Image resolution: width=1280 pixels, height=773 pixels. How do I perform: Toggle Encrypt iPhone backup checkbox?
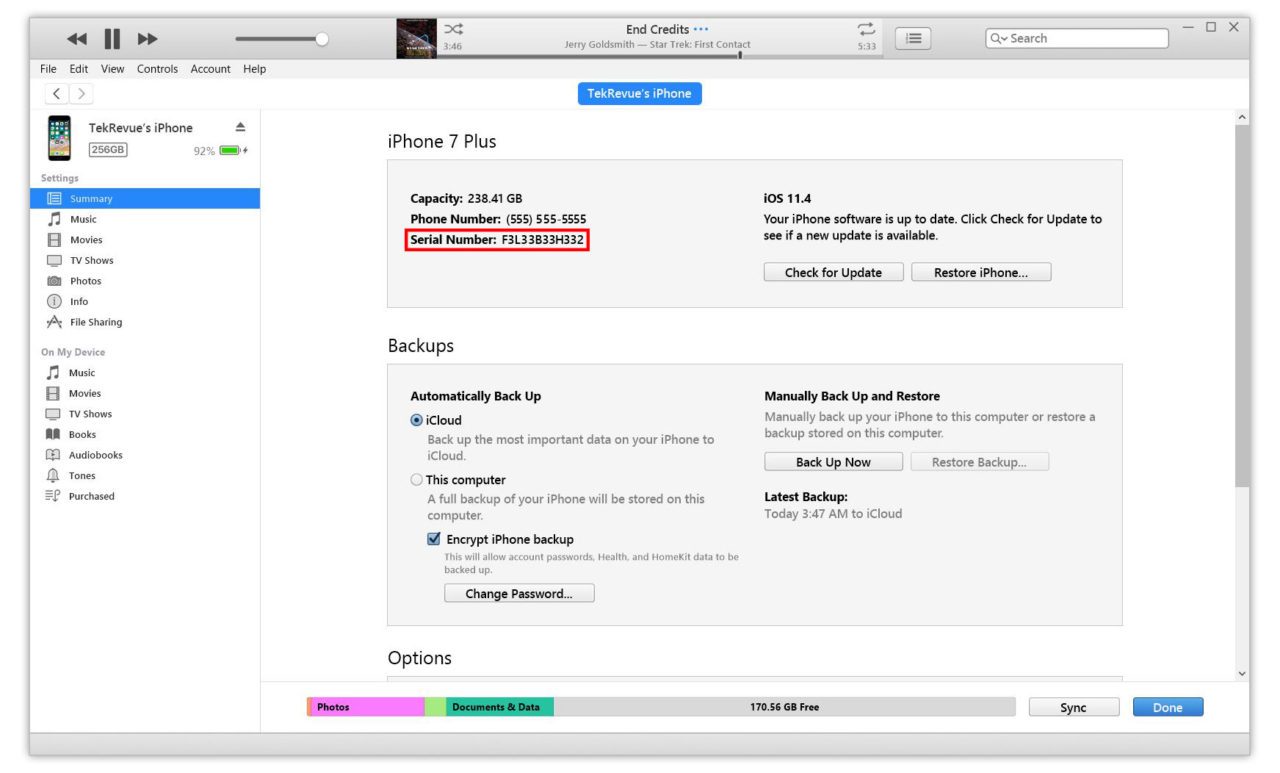click(434, 538)
